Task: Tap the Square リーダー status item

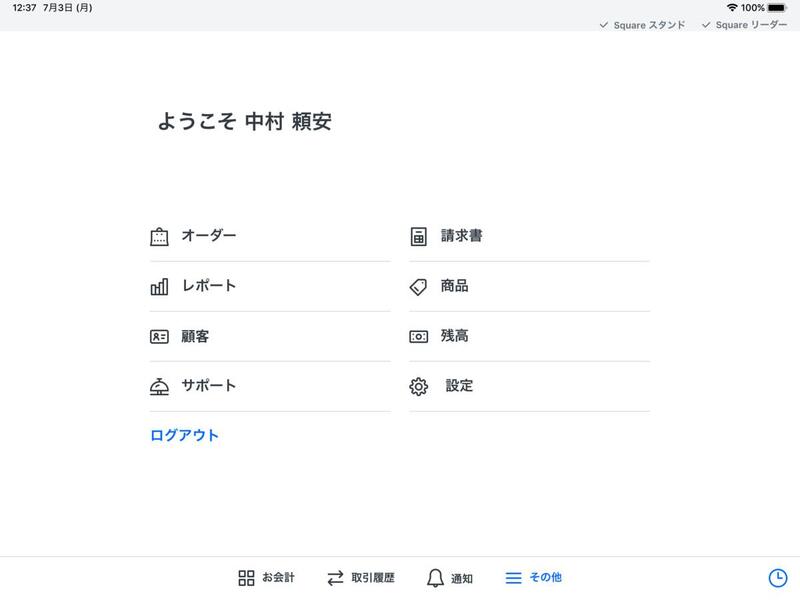Action: [744, 28]
